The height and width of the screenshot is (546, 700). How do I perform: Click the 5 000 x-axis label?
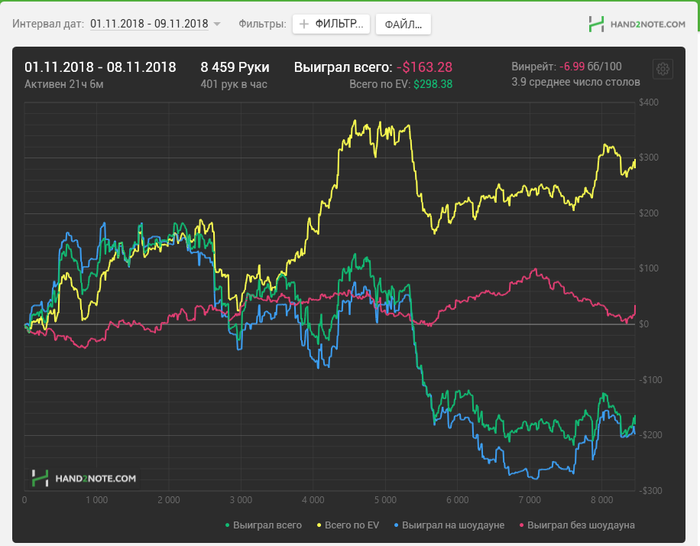point(385,500)
